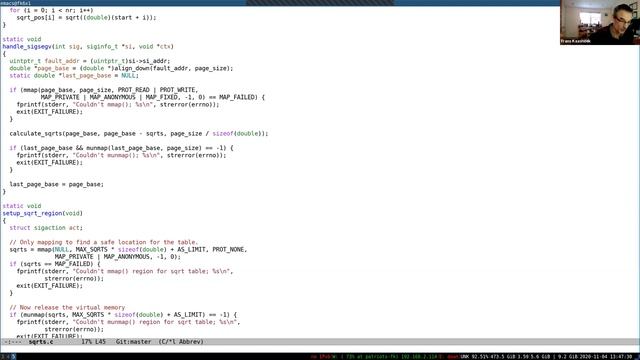The width and height of the screenshot is (640, 360).
Task: Place cursor on setup_sqrt_region function name
Action: point(32,213)
